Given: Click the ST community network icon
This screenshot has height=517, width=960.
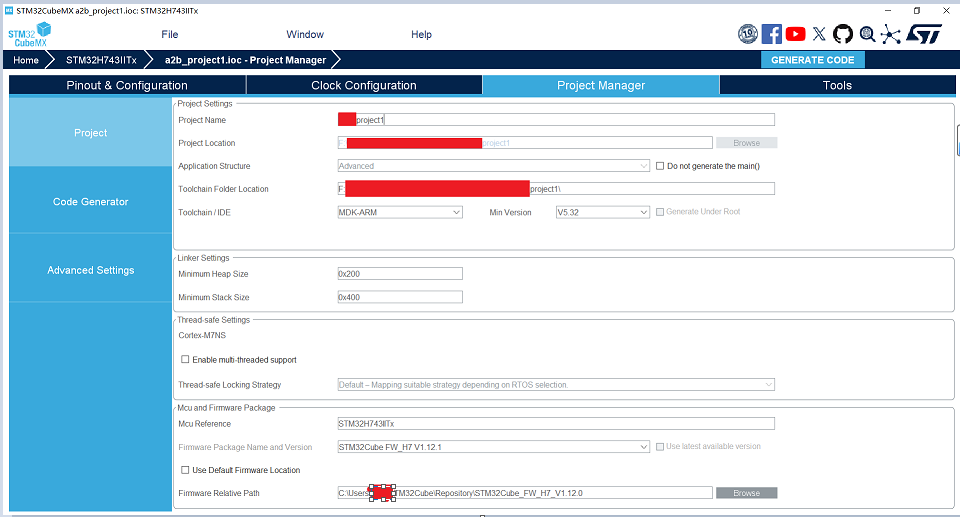Looking at the screenshot, I should coord(891,34).
